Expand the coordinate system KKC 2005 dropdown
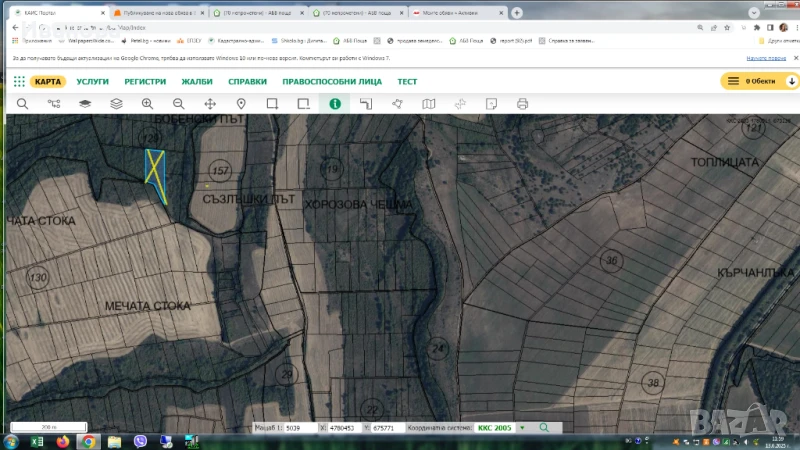 [x=521, y=427]
